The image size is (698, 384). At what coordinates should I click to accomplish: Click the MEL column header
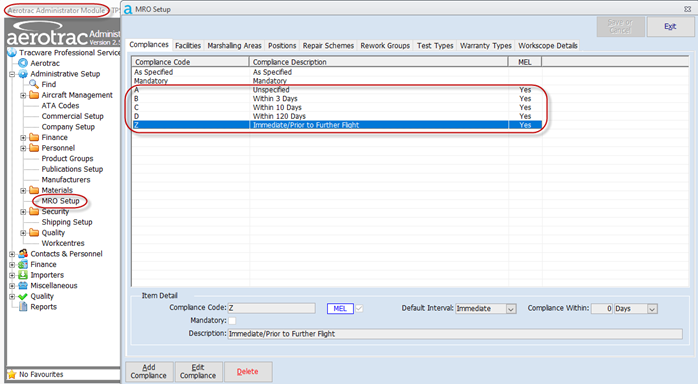tap(525, 62)
